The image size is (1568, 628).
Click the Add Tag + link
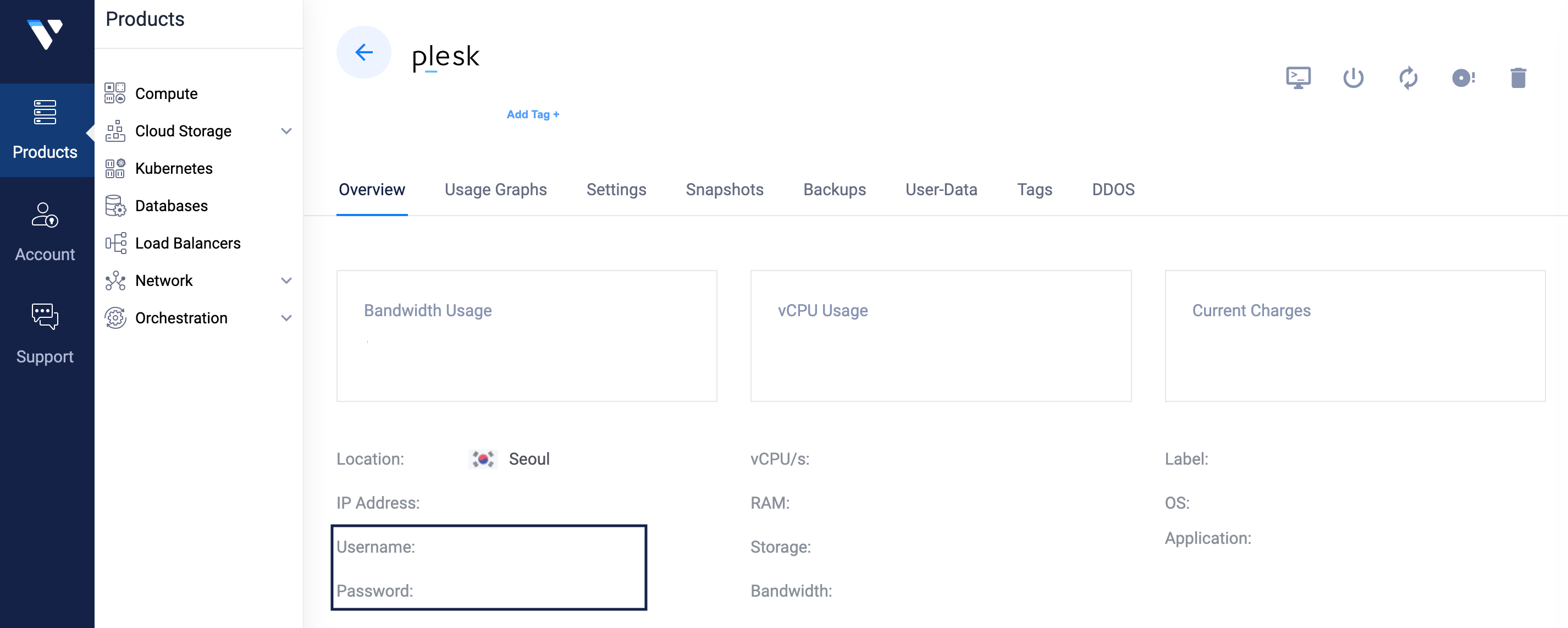coord(533,114)
